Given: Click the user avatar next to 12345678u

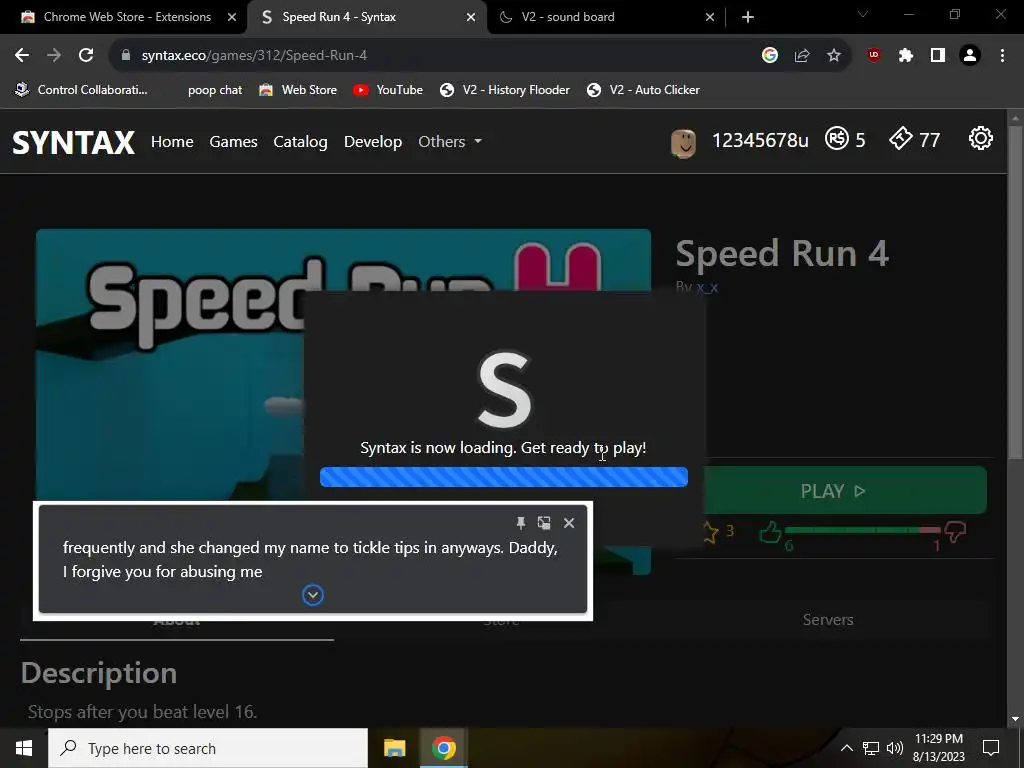Looking at the screenshot, I should pyautogui.click(x=683, y=143).
